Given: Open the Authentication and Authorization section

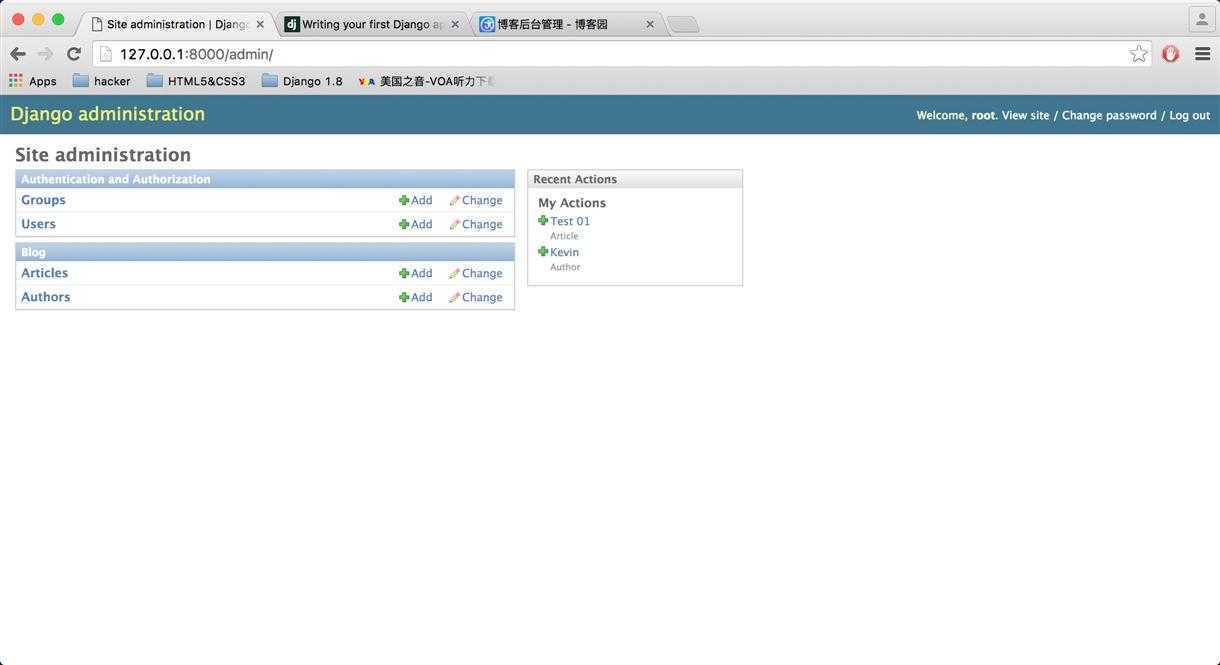Looking at the screenshot, I should [x=116, y=179].
